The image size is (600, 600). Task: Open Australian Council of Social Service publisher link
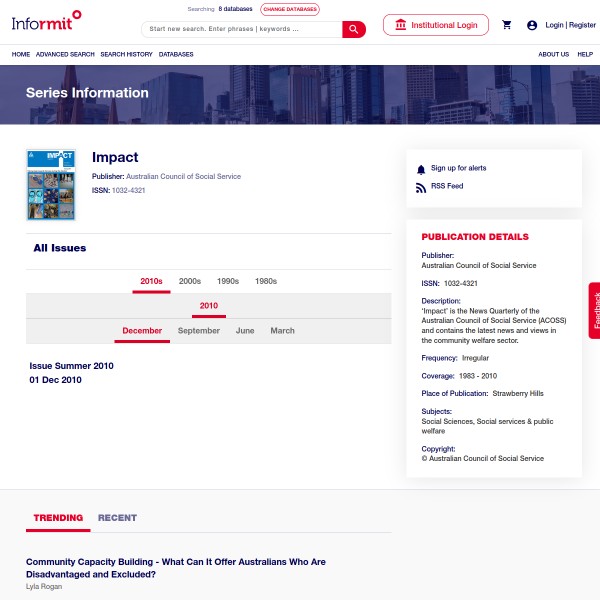click(x=183, y=177)
